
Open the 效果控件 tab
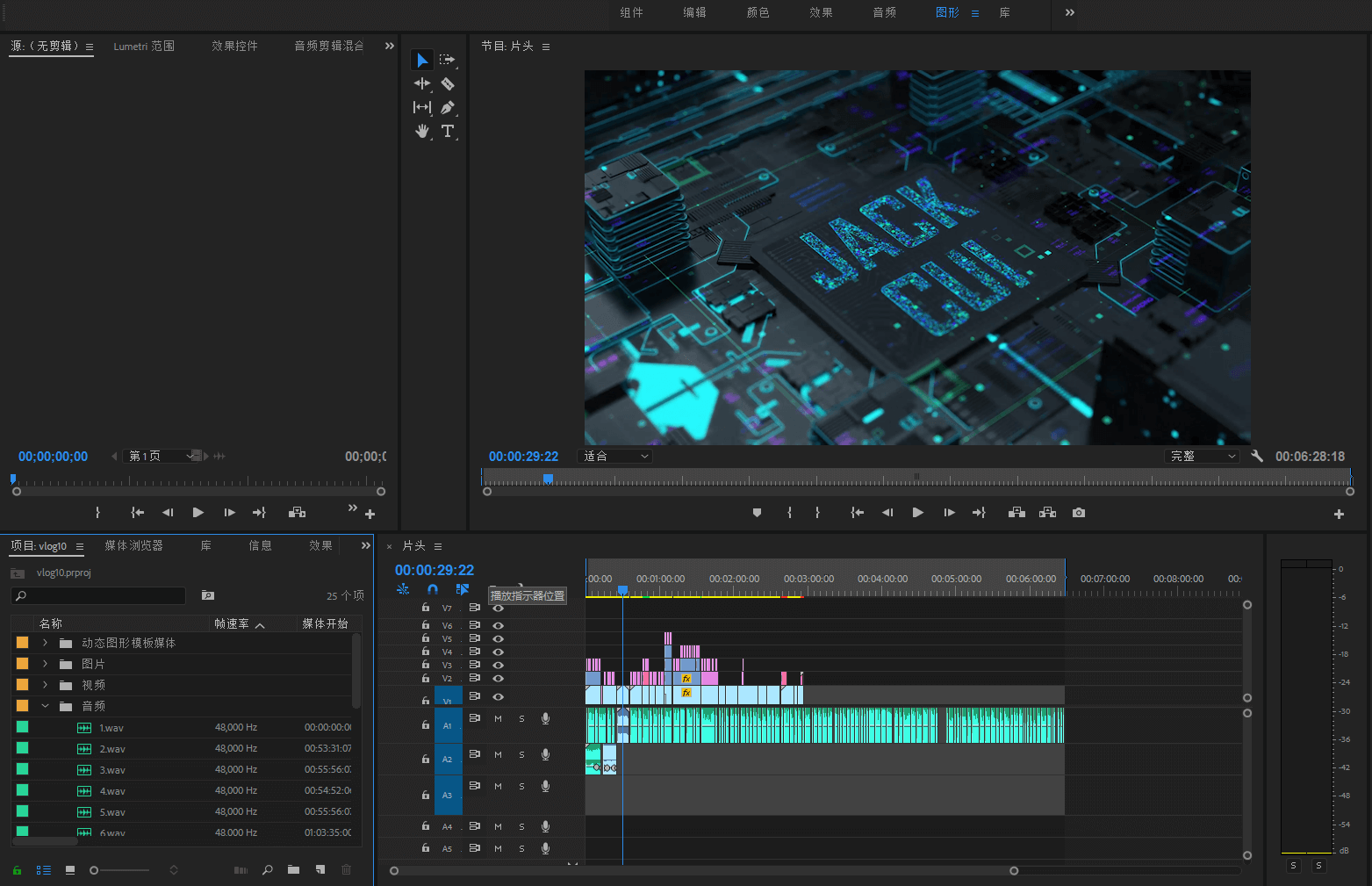pyautogui.click(x=234, y=46)
